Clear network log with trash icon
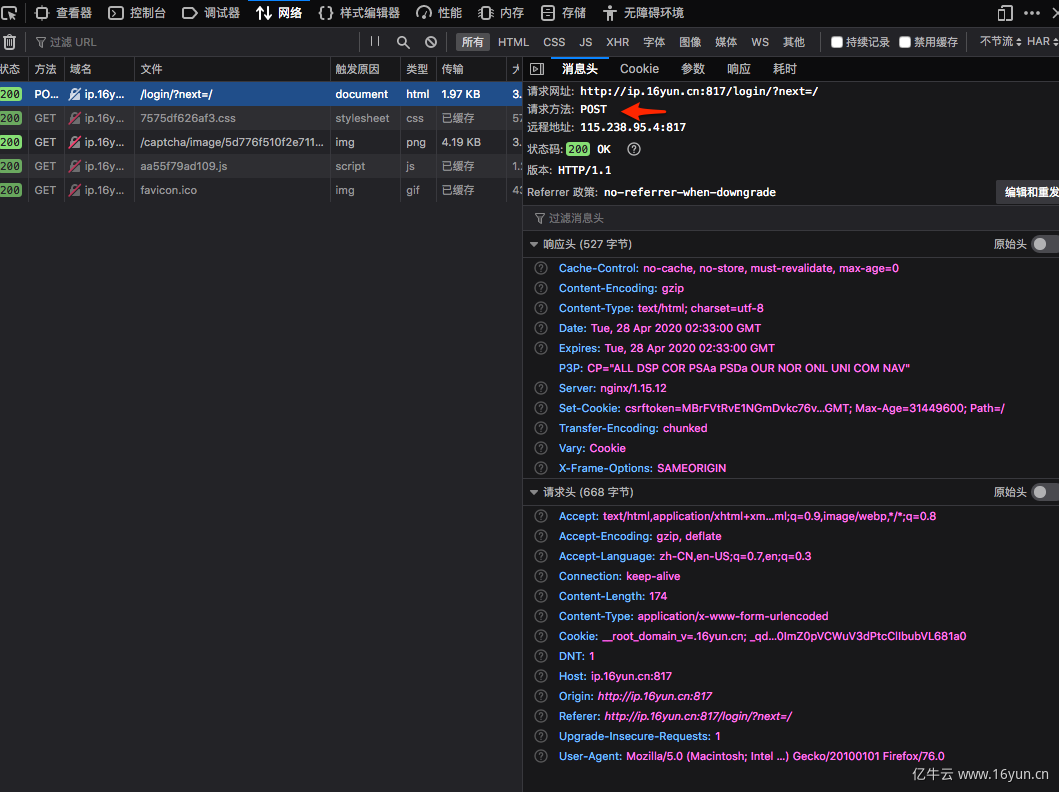This screenshot has height=792, width=1059. [10, 42]
